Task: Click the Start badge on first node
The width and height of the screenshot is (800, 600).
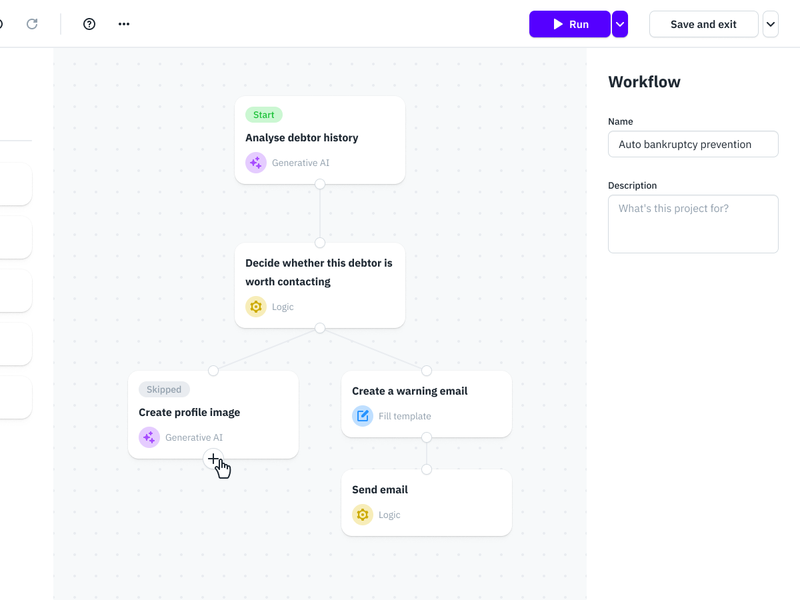Action: (x=264, y=115)
